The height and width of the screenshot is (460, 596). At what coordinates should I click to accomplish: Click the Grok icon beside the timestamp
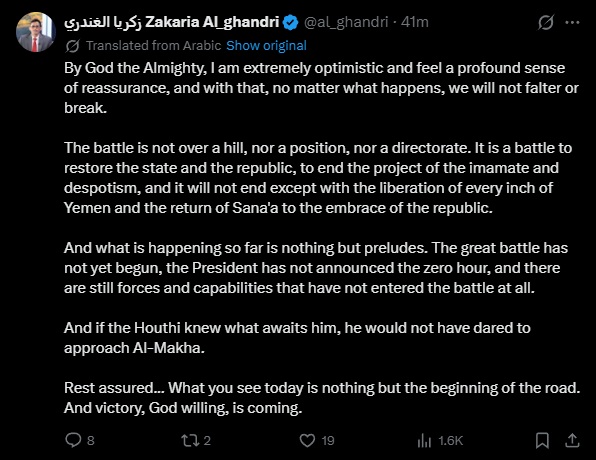545,22
